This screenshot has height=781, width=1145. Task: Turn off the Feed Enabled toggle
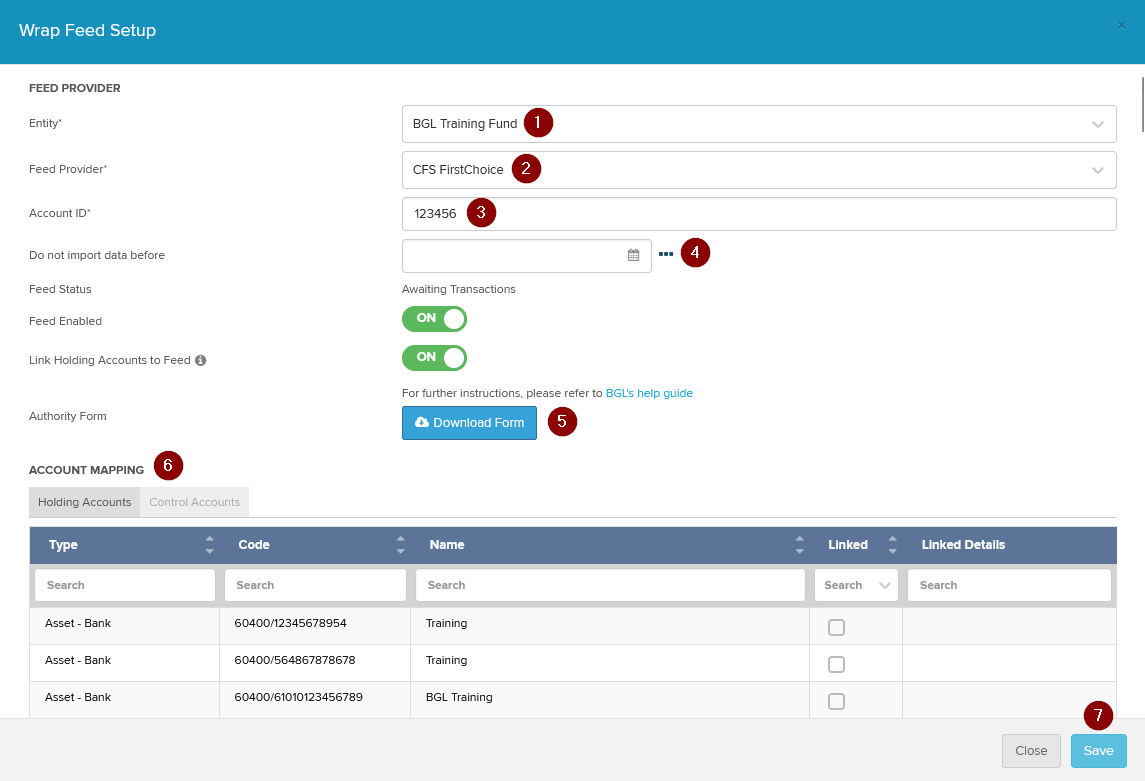(434, 319)
